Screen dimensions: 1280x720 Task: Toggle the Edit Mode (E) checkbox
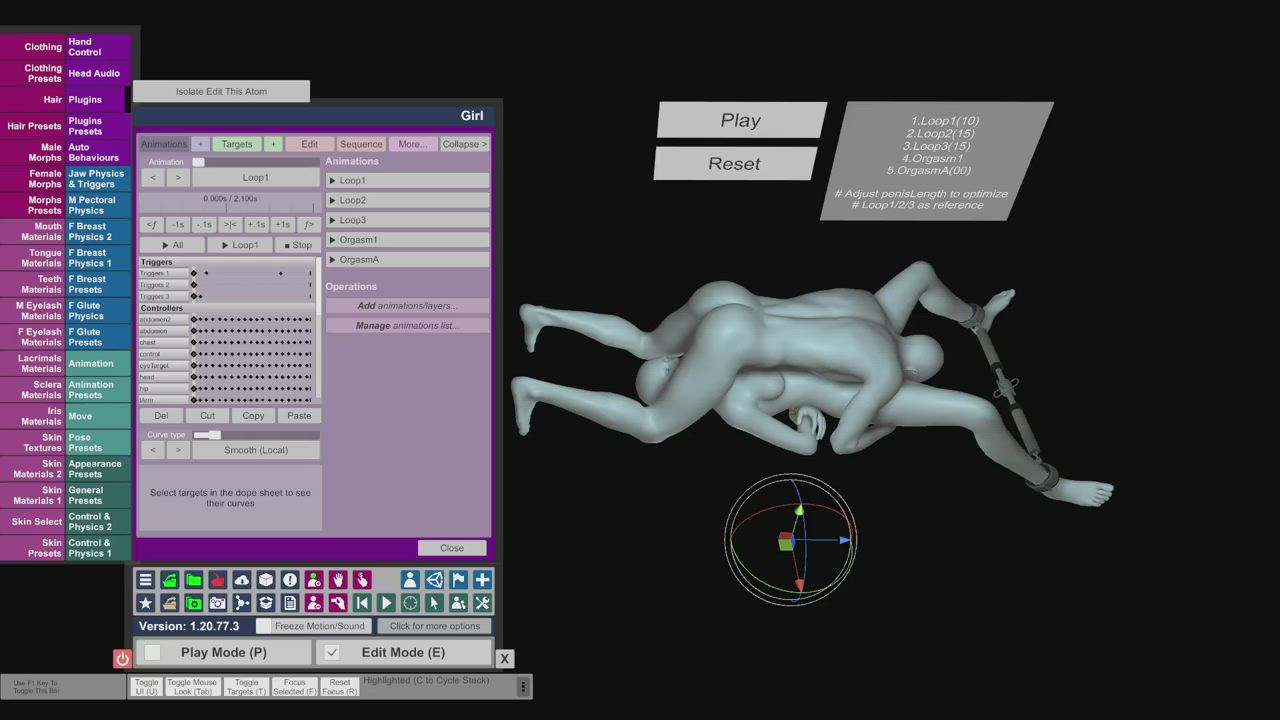(332, 653)
